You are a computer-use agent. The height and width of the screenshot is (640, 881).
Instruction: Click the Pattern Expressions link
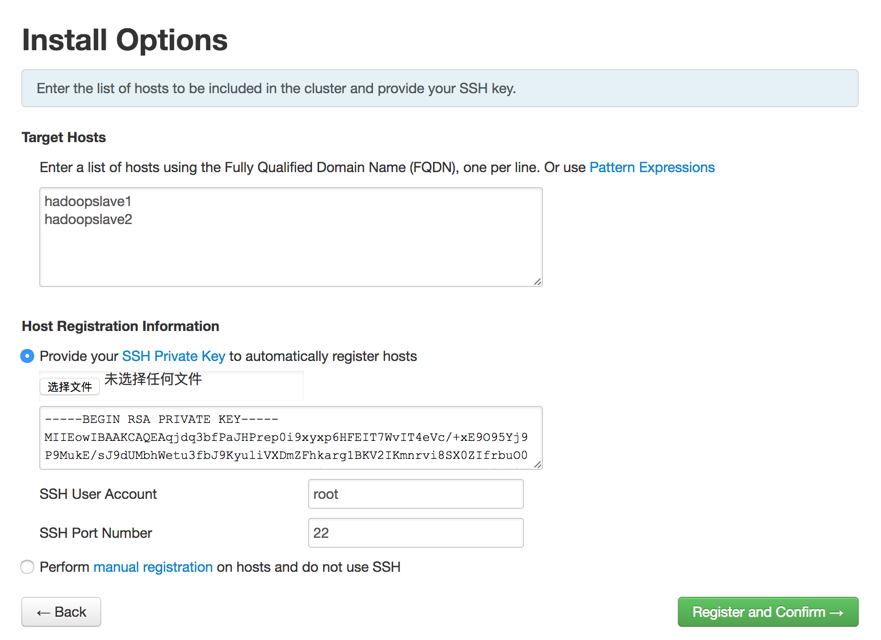[651, 167]
